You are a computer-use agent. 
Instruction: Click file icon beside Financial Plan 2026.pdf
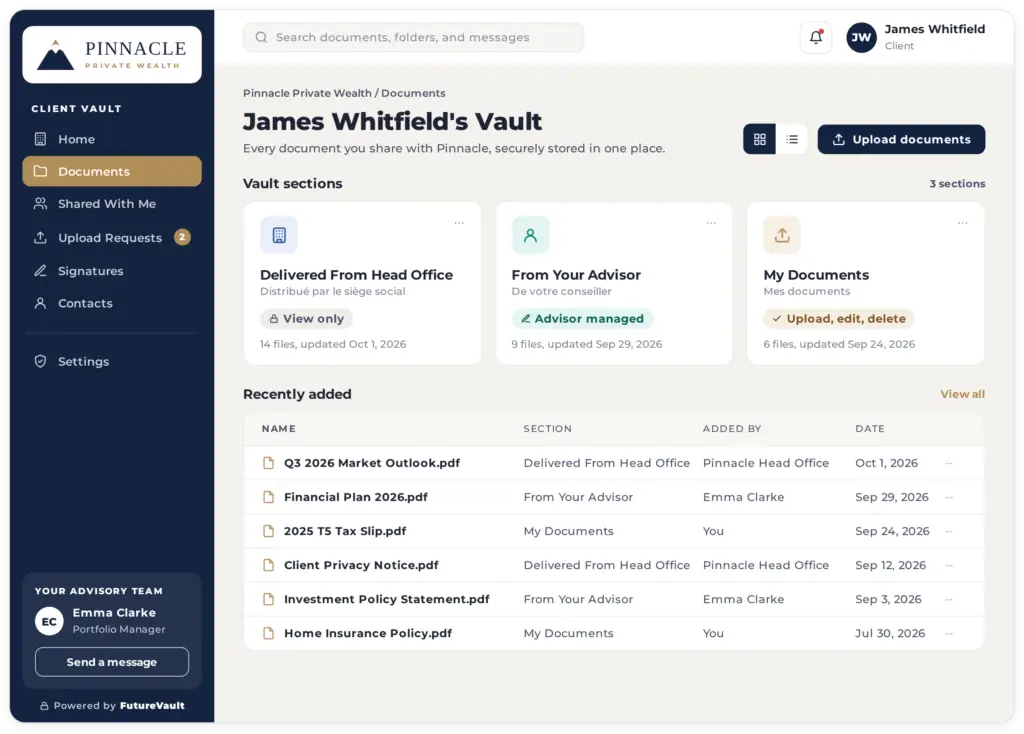point(268,497)
